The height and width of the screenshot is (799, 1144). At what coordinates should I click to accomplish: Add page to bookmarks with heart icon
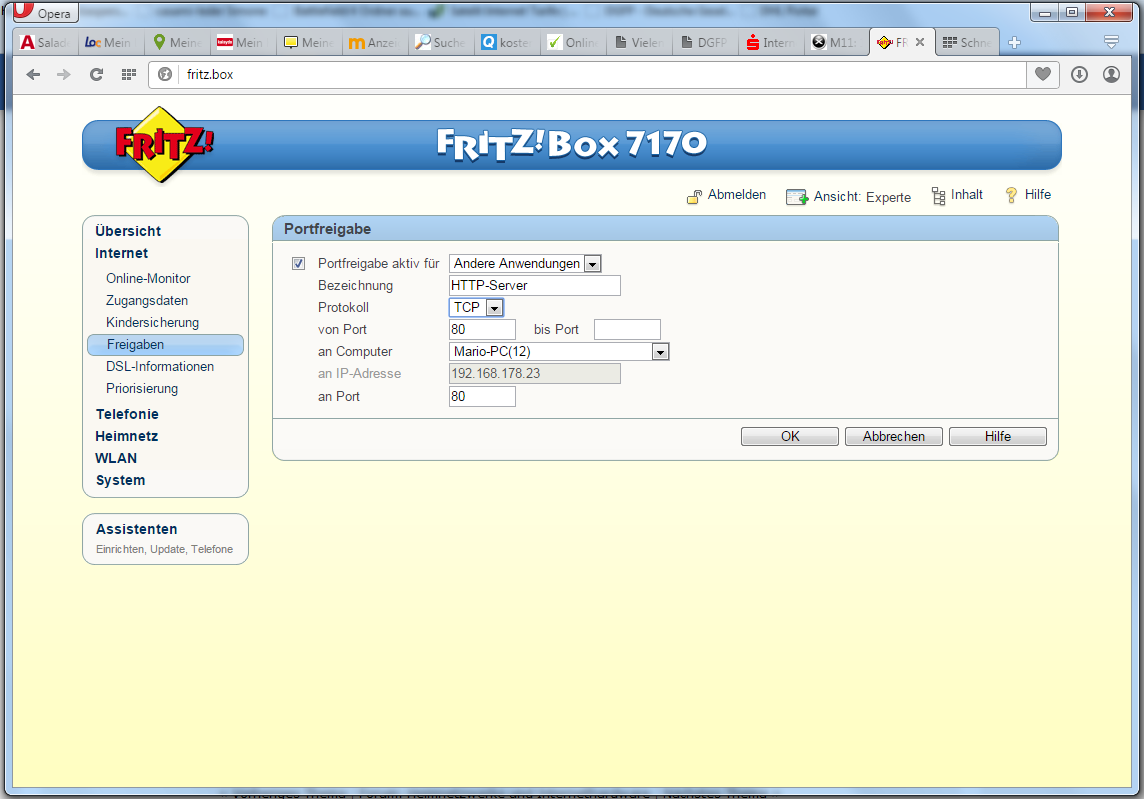pos(1043,74)
